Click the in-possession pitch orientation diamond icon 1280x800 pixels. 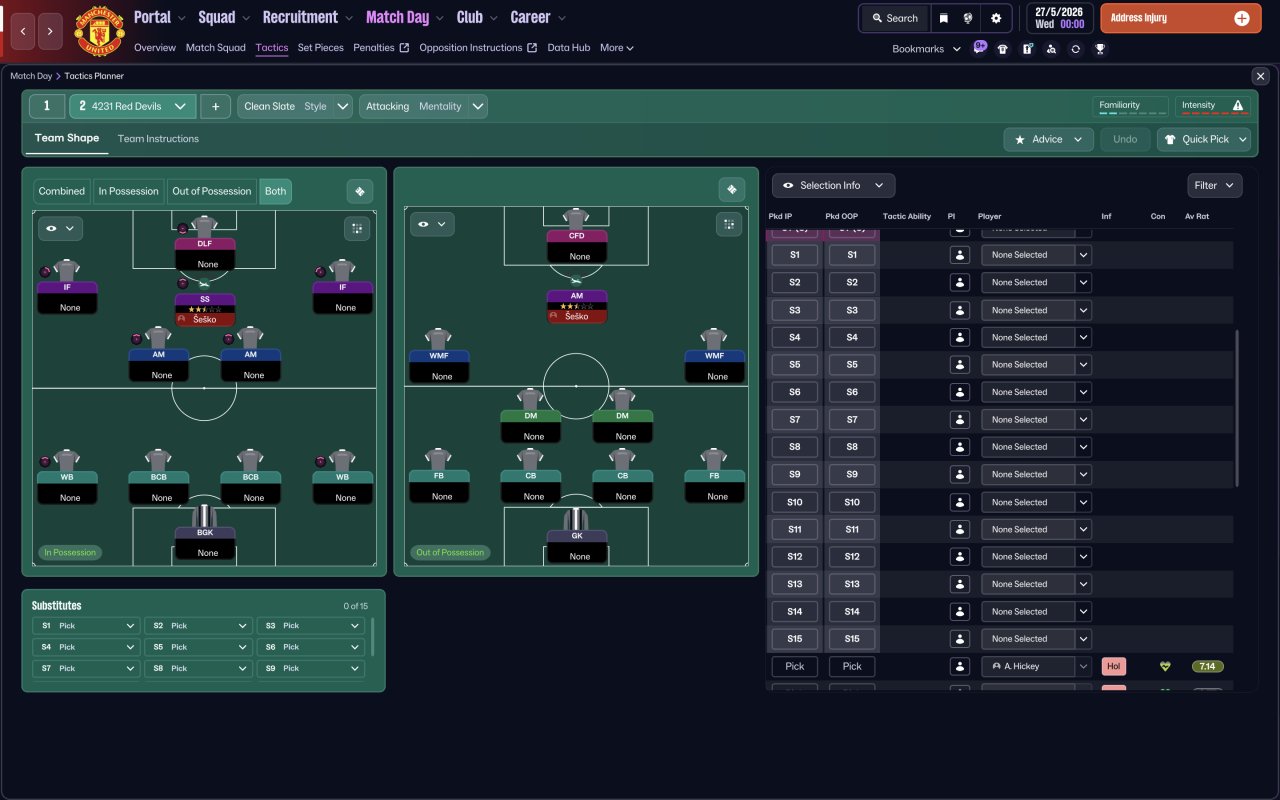pos(359,191)
